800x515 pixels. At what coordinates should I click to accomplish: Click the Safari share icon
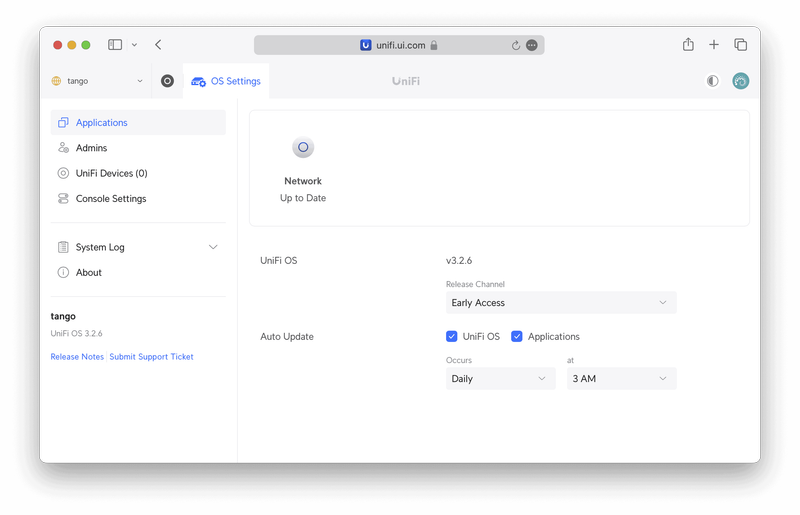click(688, 45)
